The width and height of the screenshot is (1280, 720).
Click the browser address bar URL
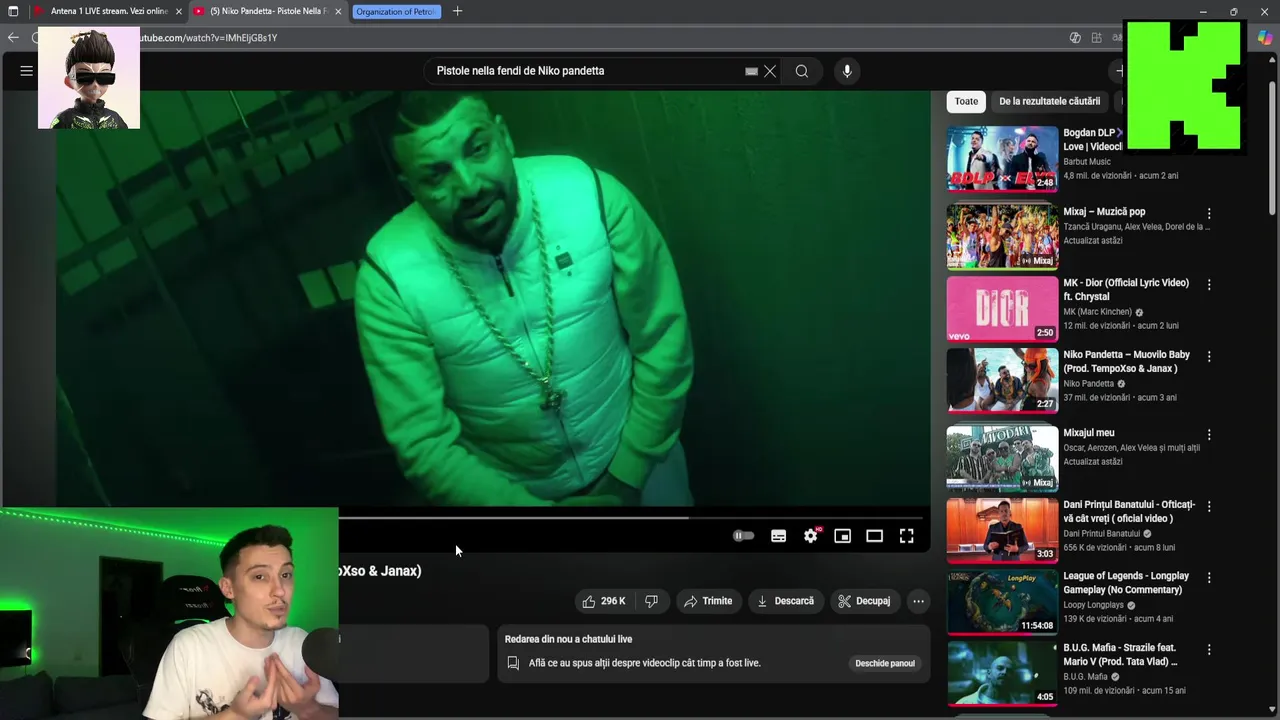tap(208, 37)
